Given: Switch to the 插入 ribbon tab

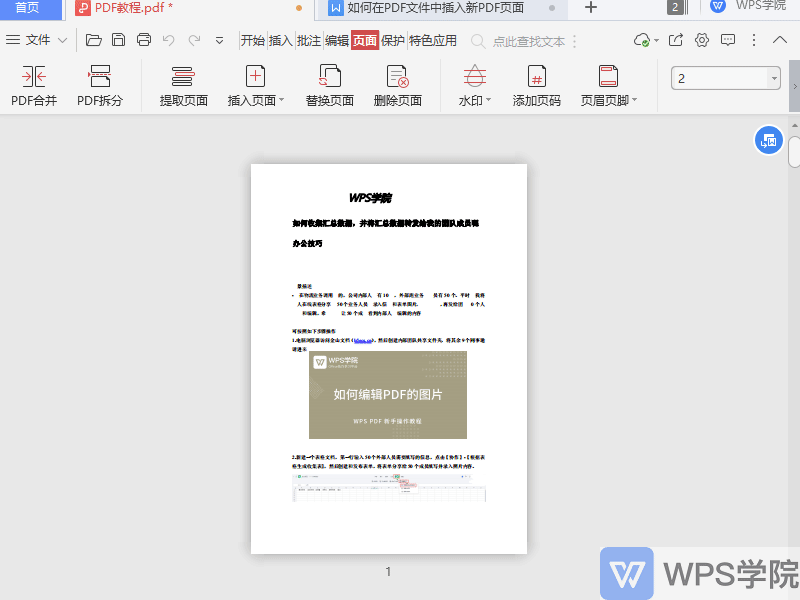Looking at the screenshot, I should coord(280,41).
